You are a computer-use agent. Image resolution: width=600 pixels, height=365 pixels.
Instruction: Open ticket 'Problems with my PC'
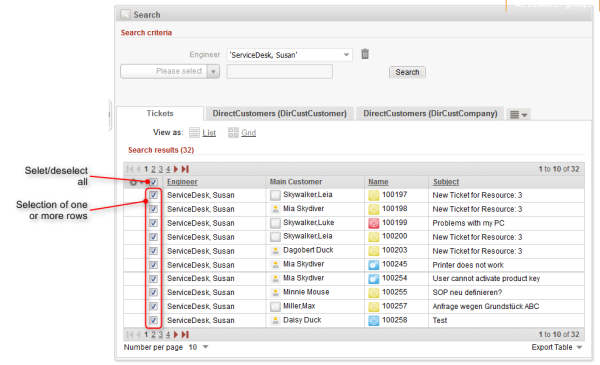[x=468, y=223]
